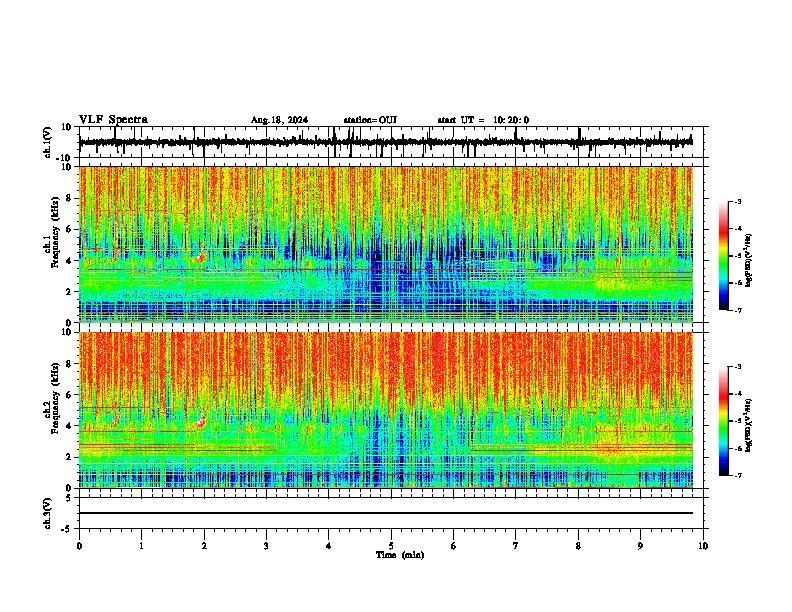Screen dimensions: 792x612
Task: Click time axis tick label '10' at right end
Action: click(x=703, y=546)
